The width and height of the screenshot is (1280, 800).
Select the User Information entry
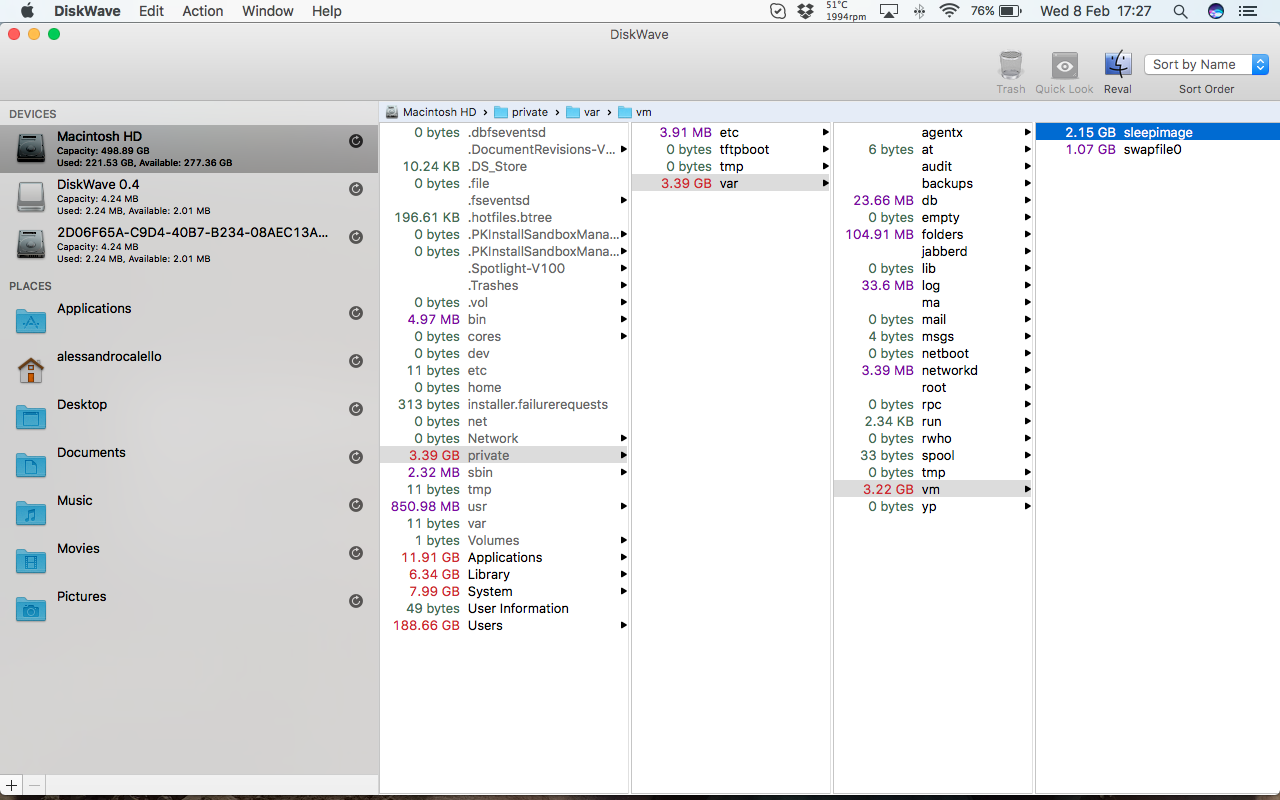(505, 608)
